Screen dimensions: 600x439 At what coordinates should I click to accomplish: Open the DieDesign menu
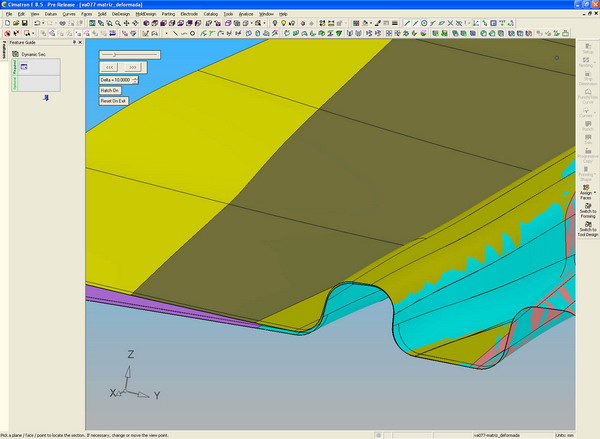click(121, 14)
